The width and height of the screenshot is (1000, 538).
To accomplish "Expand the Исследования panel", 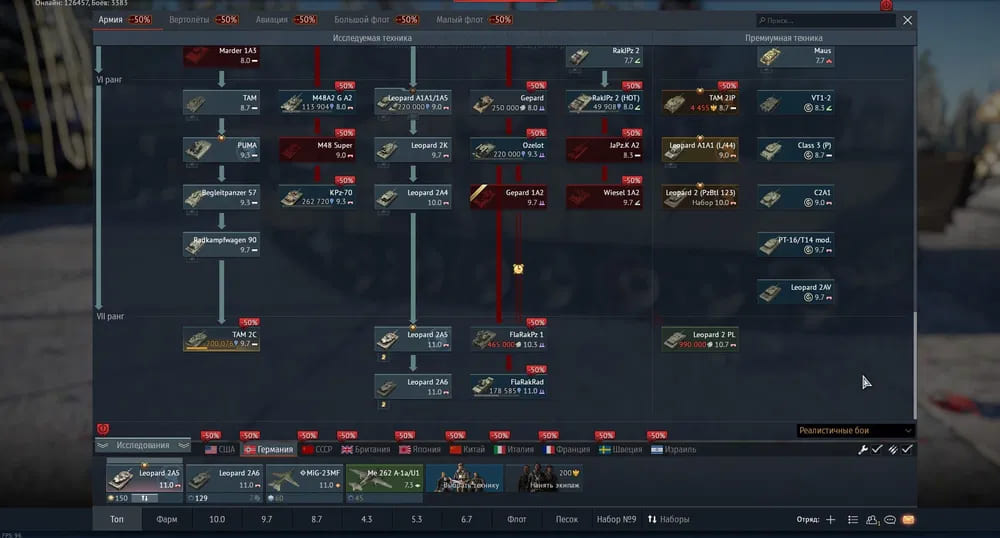I will [142, 445].
